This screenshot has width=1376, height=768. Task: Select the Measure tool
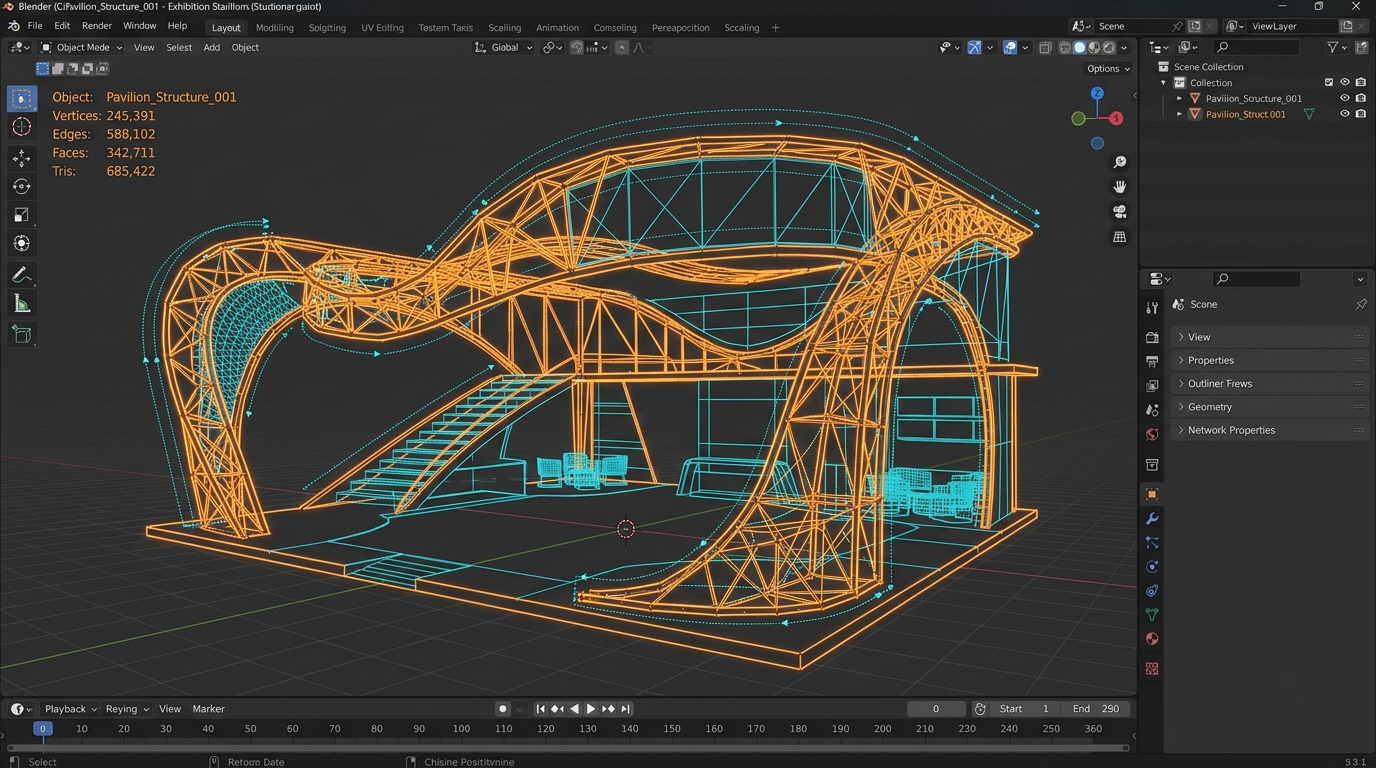(22, 304)
